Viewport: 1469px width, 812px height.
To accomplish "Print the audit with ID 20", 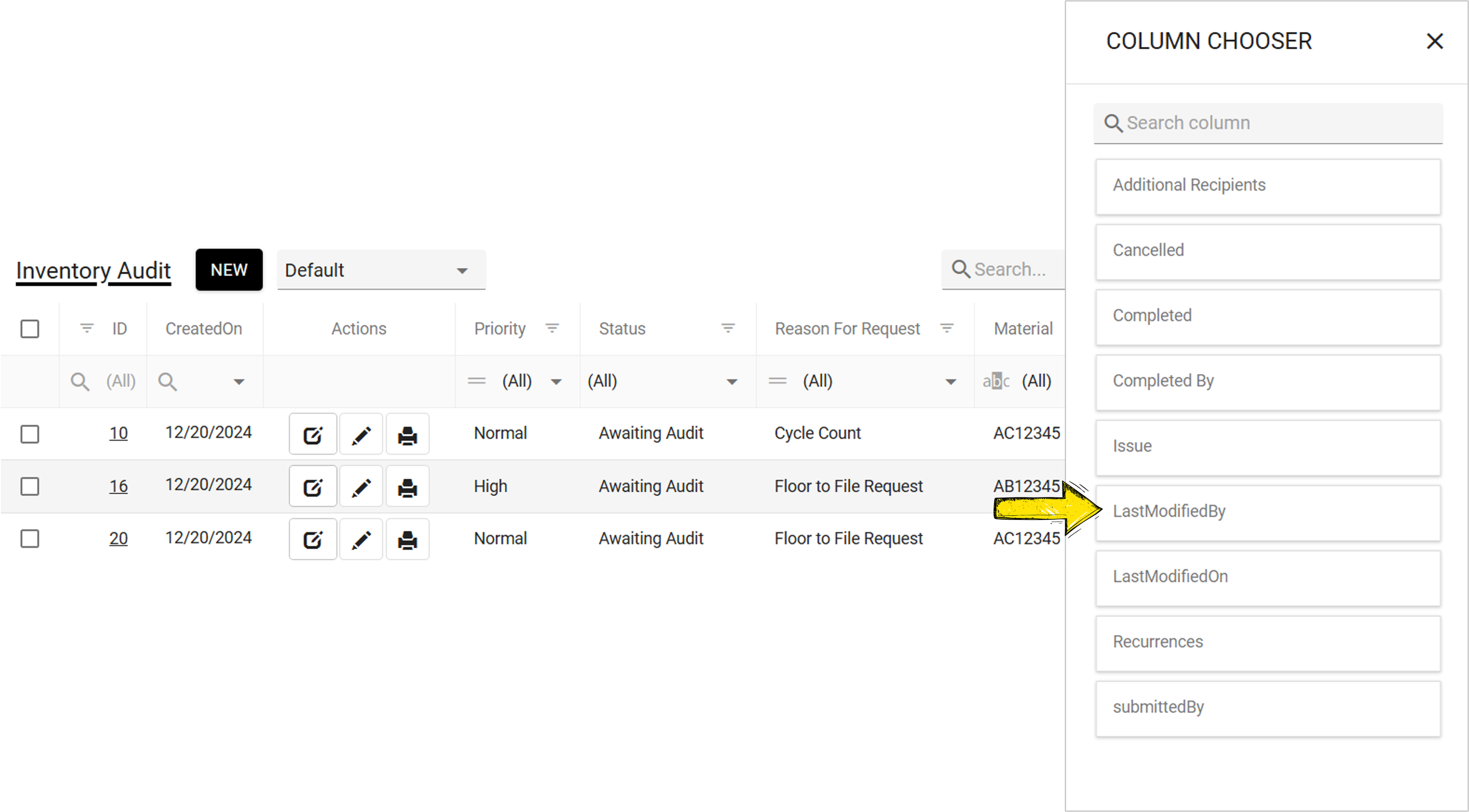I will pos(407,539).
